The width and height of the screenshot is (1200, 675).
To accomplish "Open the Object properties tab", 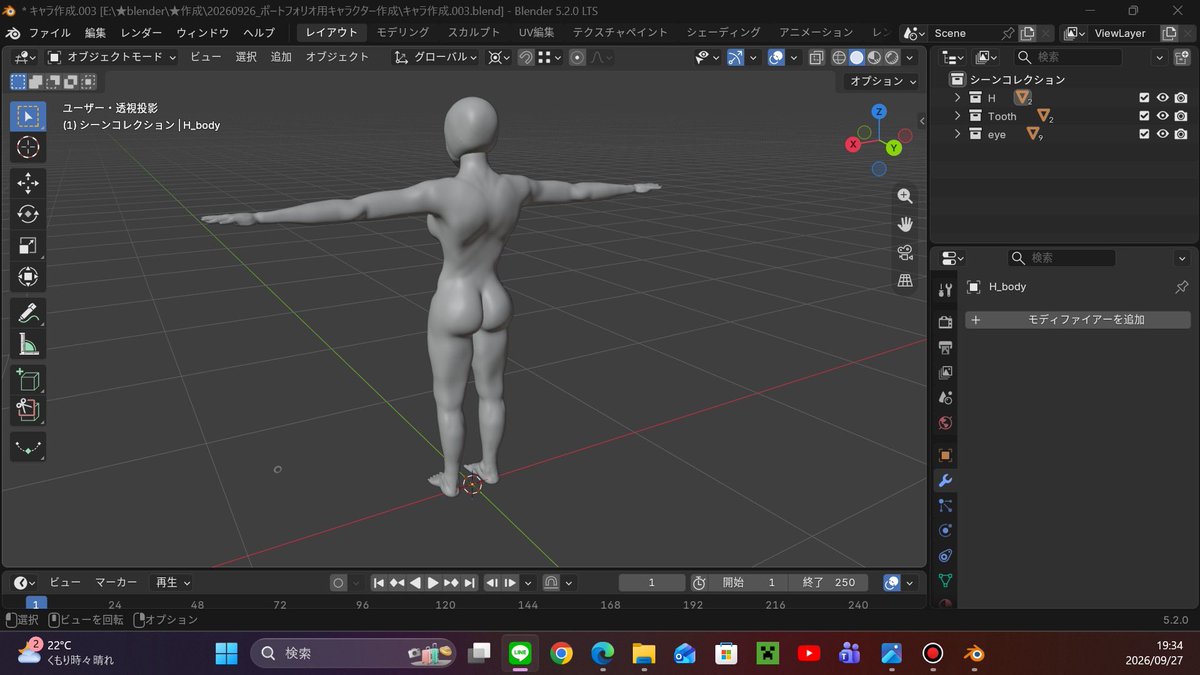I will click(x=945, y=455).
